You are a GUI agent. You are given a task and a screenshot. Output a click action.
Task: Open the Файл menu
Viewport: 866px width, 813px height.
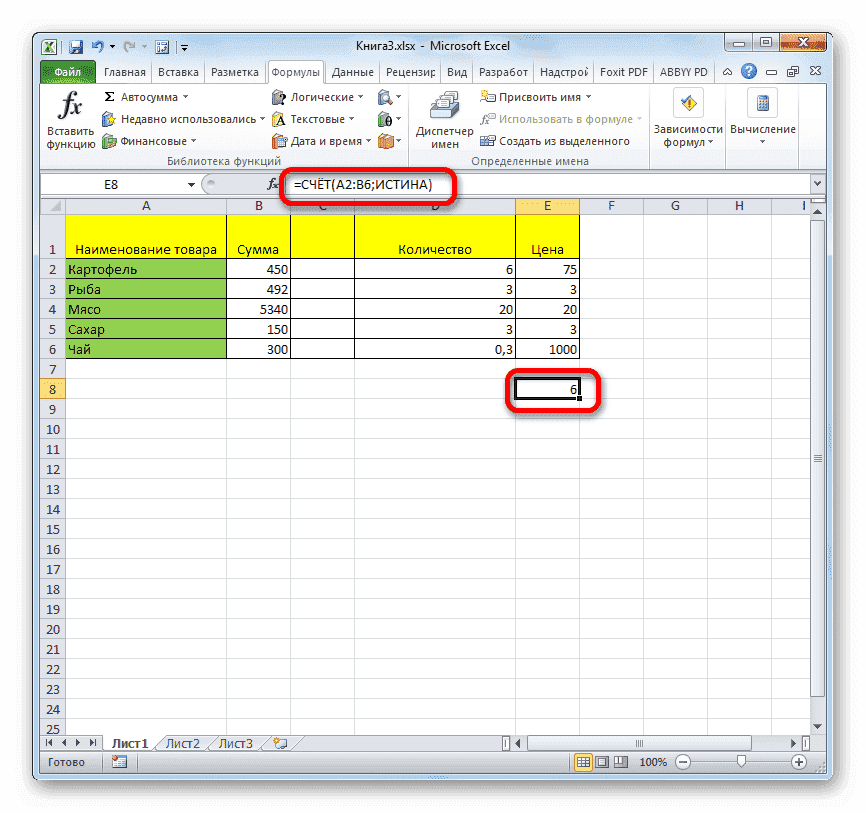70,71
